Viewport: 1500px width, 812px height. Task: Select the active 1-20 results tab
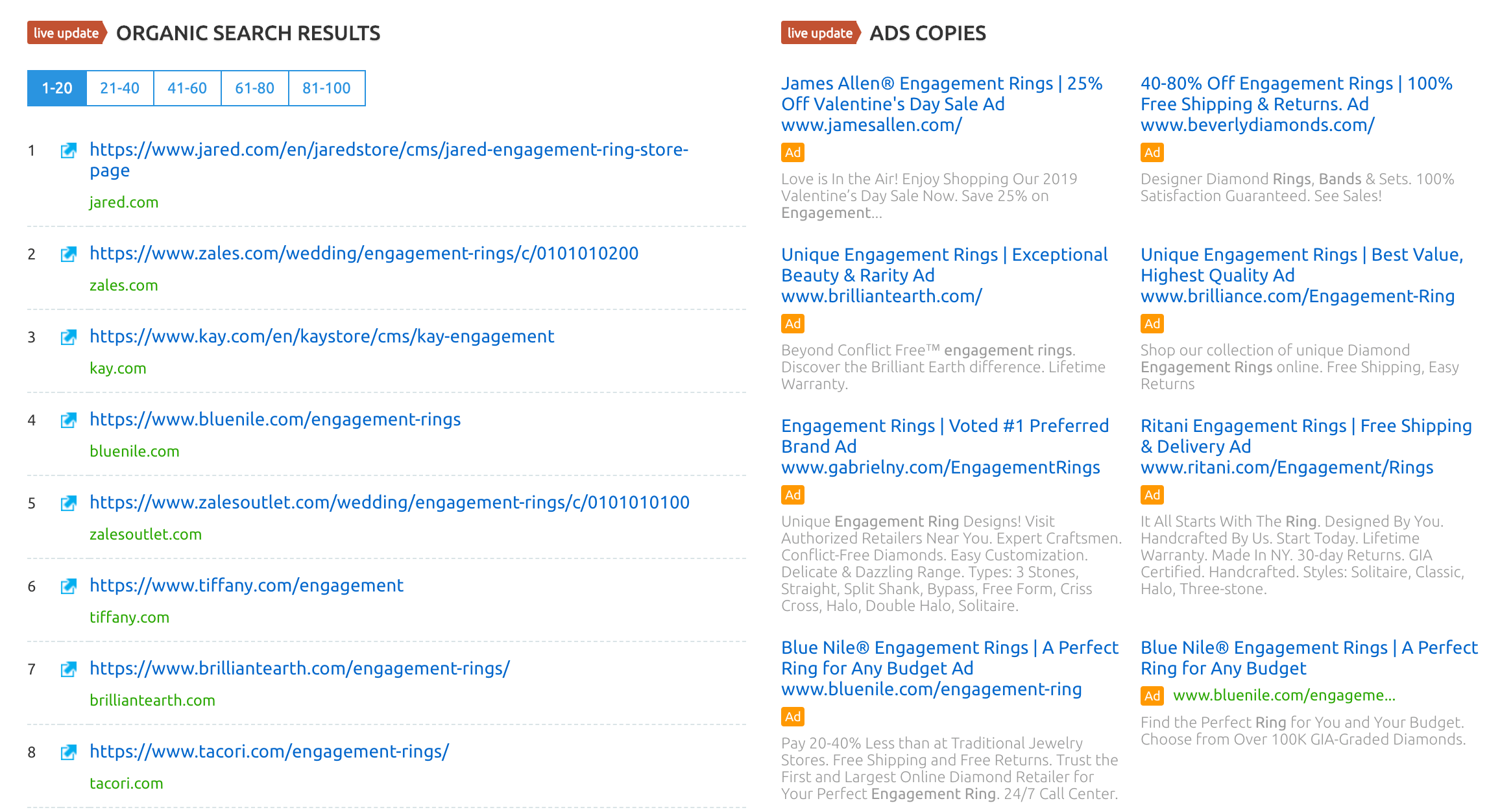click(57, 88)
